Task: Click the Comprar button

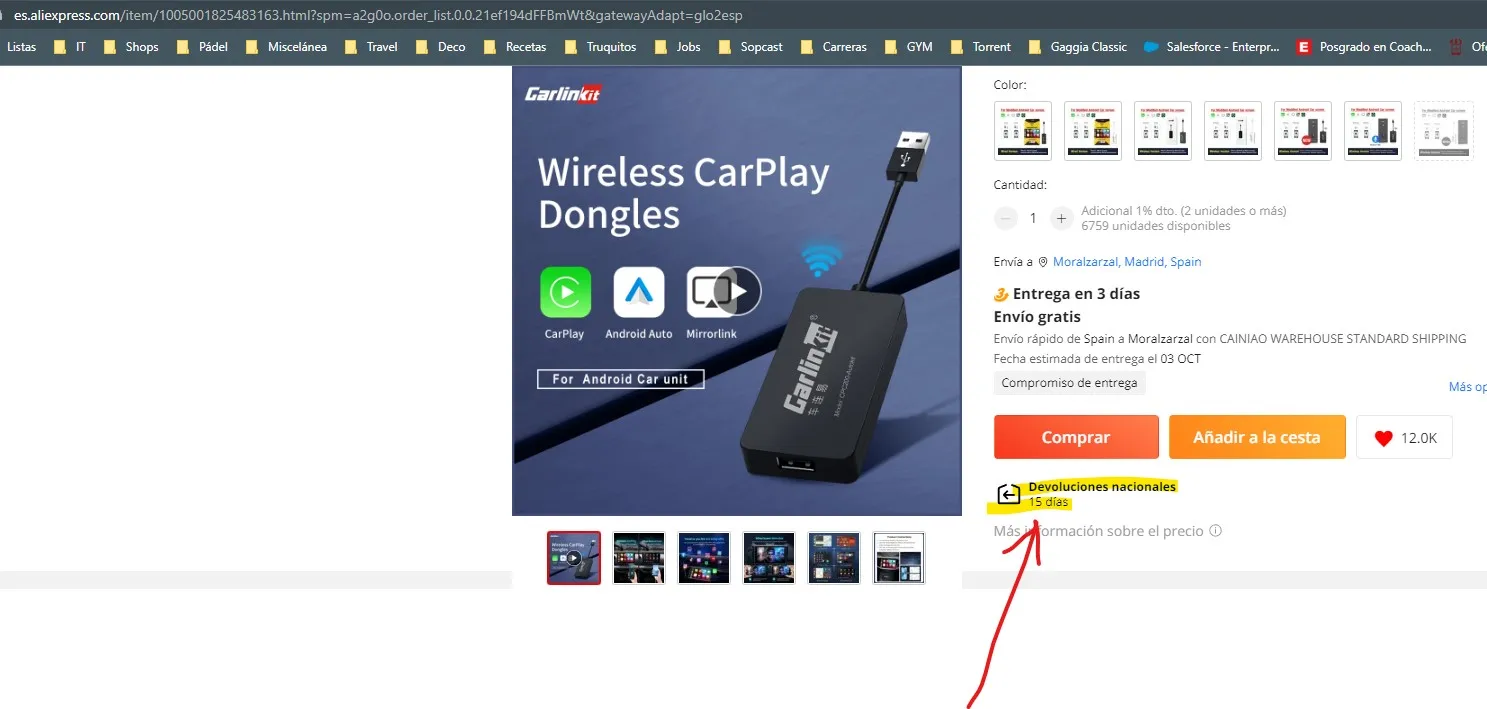Action: pyautogui.click(x=1076, y=437)
